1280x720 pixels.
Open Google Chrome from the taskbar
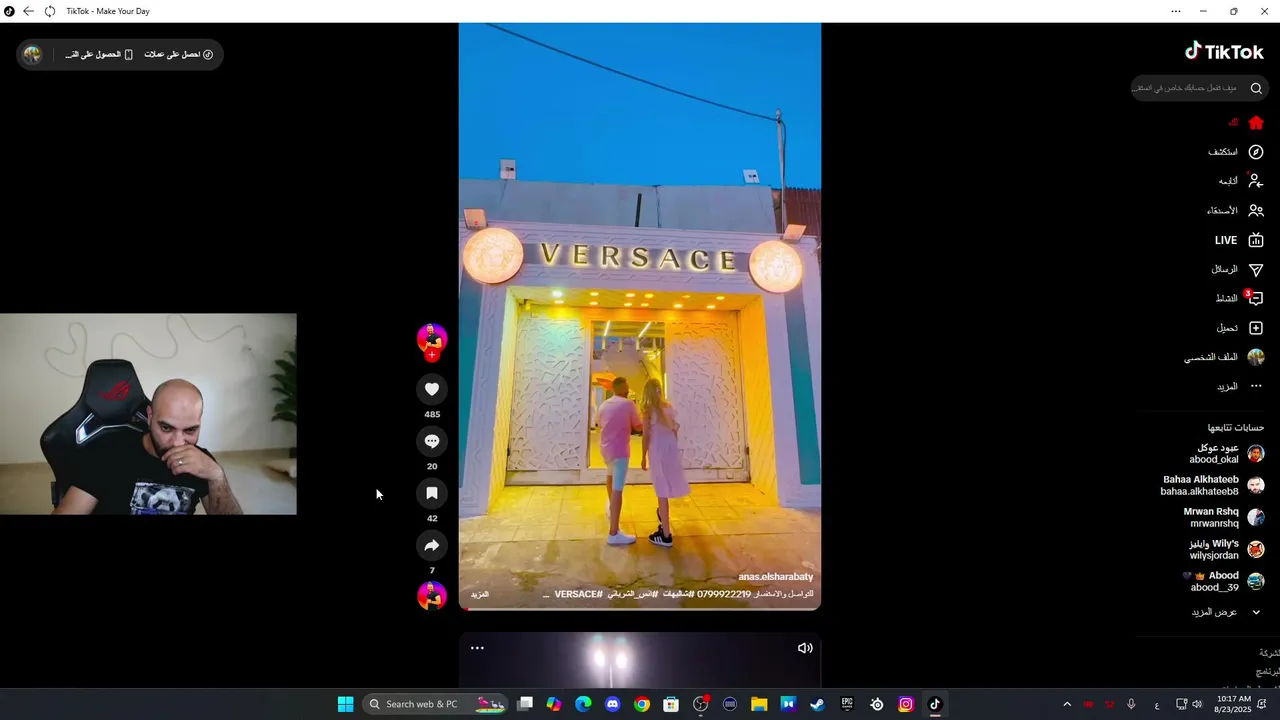point(642,704)
